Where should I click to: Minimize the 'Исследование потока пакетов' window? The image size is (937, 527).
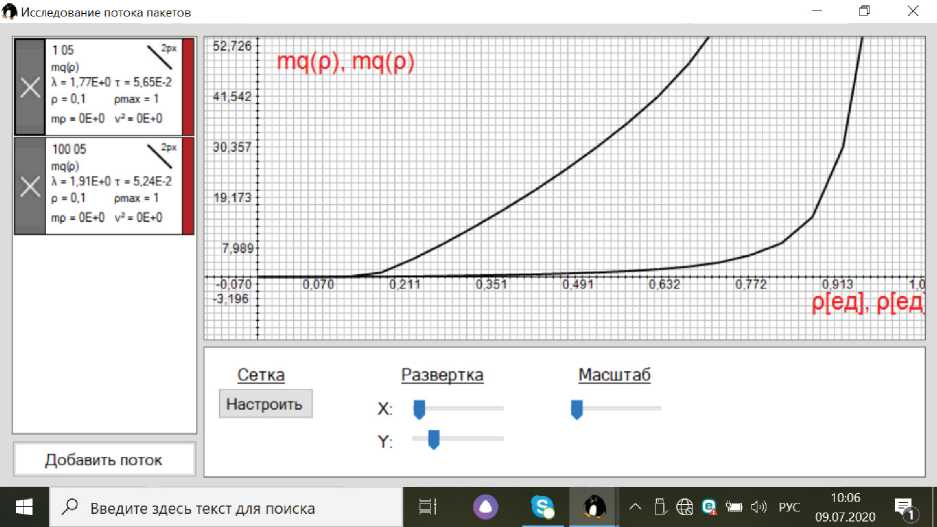point(817,11)
